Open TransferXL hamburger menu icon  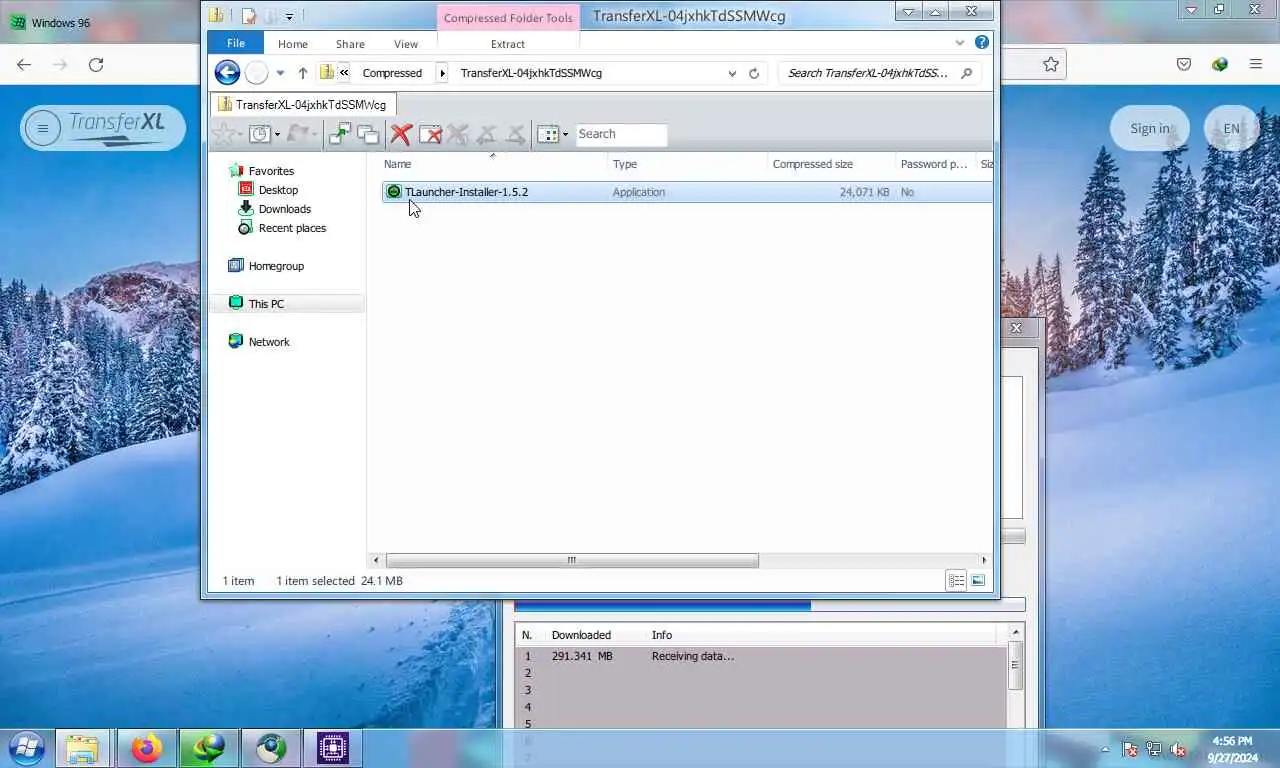(42, 128)
